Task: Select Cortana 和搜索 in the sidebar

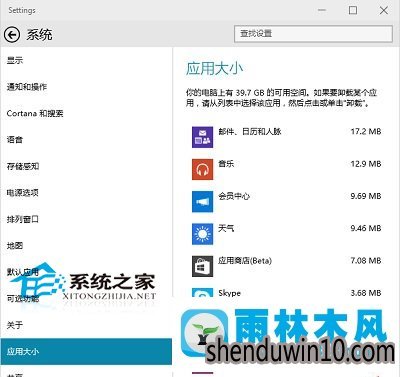Action: point(35,113)
